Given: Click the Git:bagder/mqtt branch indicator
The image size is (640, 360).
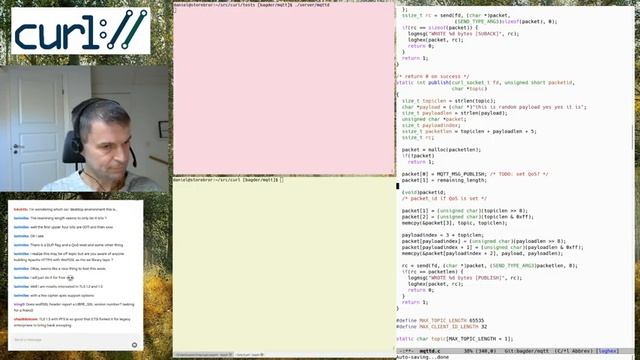Looking at the screenshot, I should pyautogui.click(x=527, y=351).
